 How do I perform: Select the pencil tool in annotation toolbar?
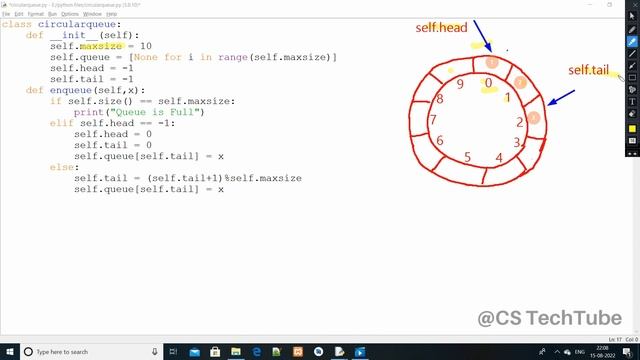point(632,29)
